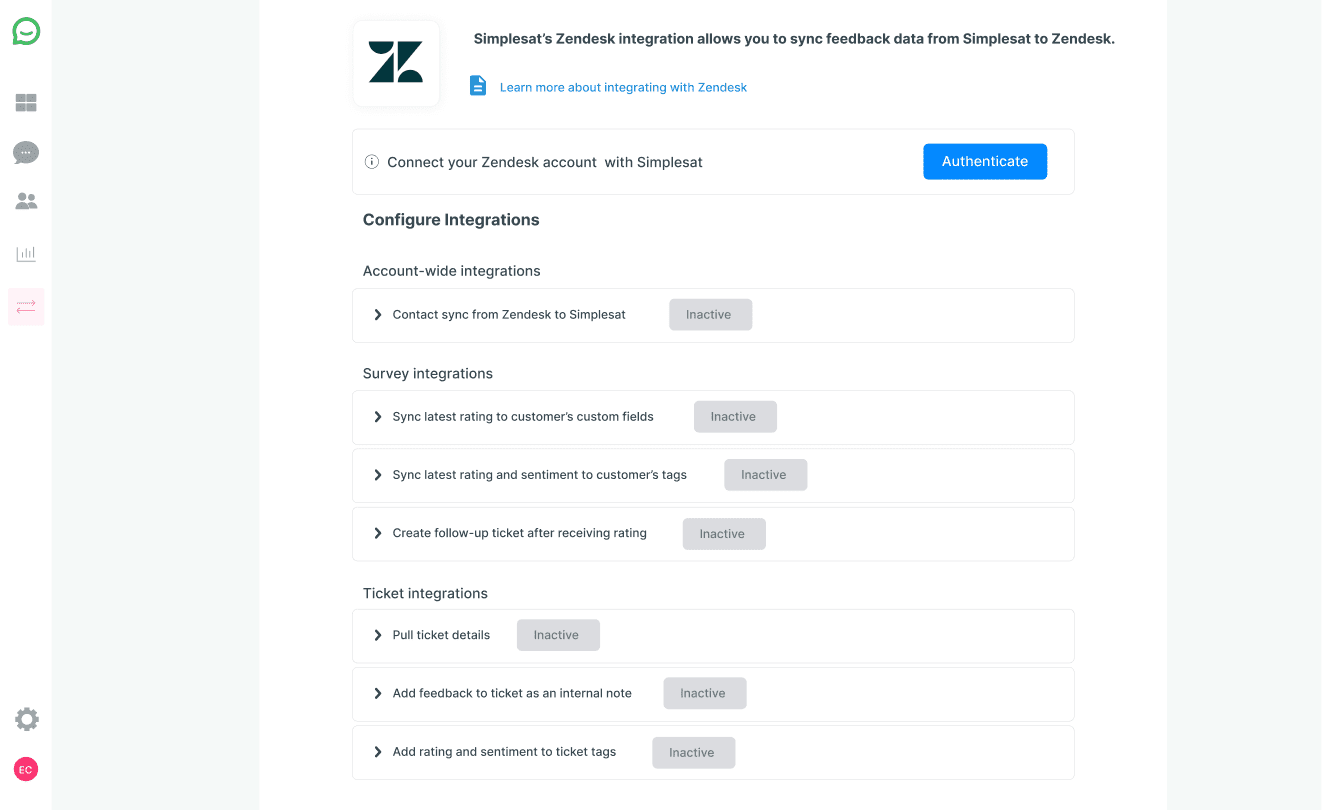
Task: Open Learn more about integrating with Zendesk
Action: pyautogui.click(x=622, y=87)
